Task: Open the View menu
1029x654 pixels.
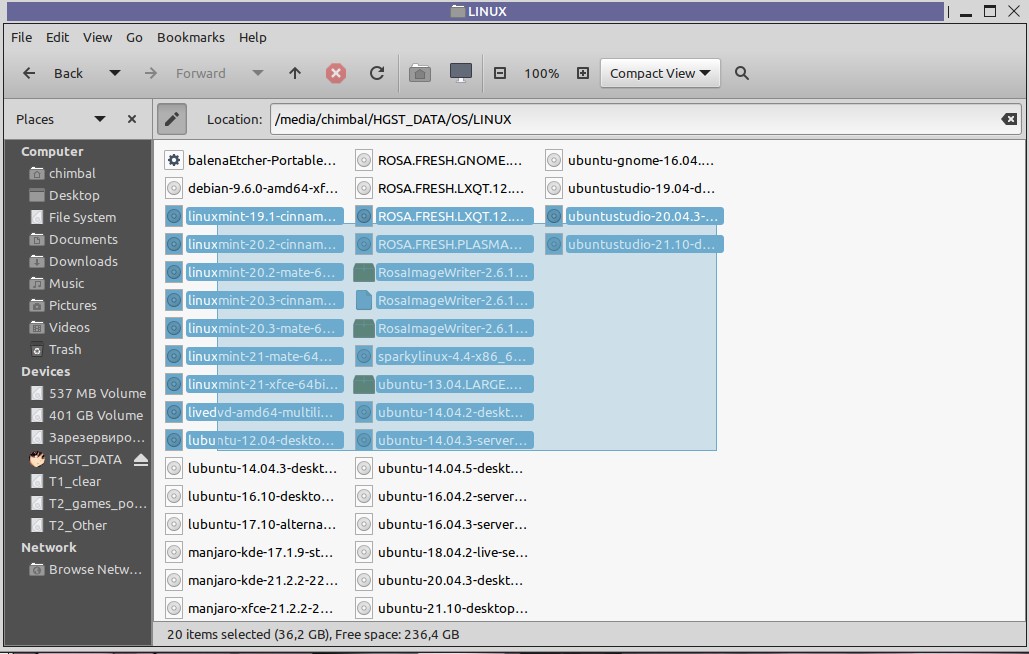Action: [97, 37]
